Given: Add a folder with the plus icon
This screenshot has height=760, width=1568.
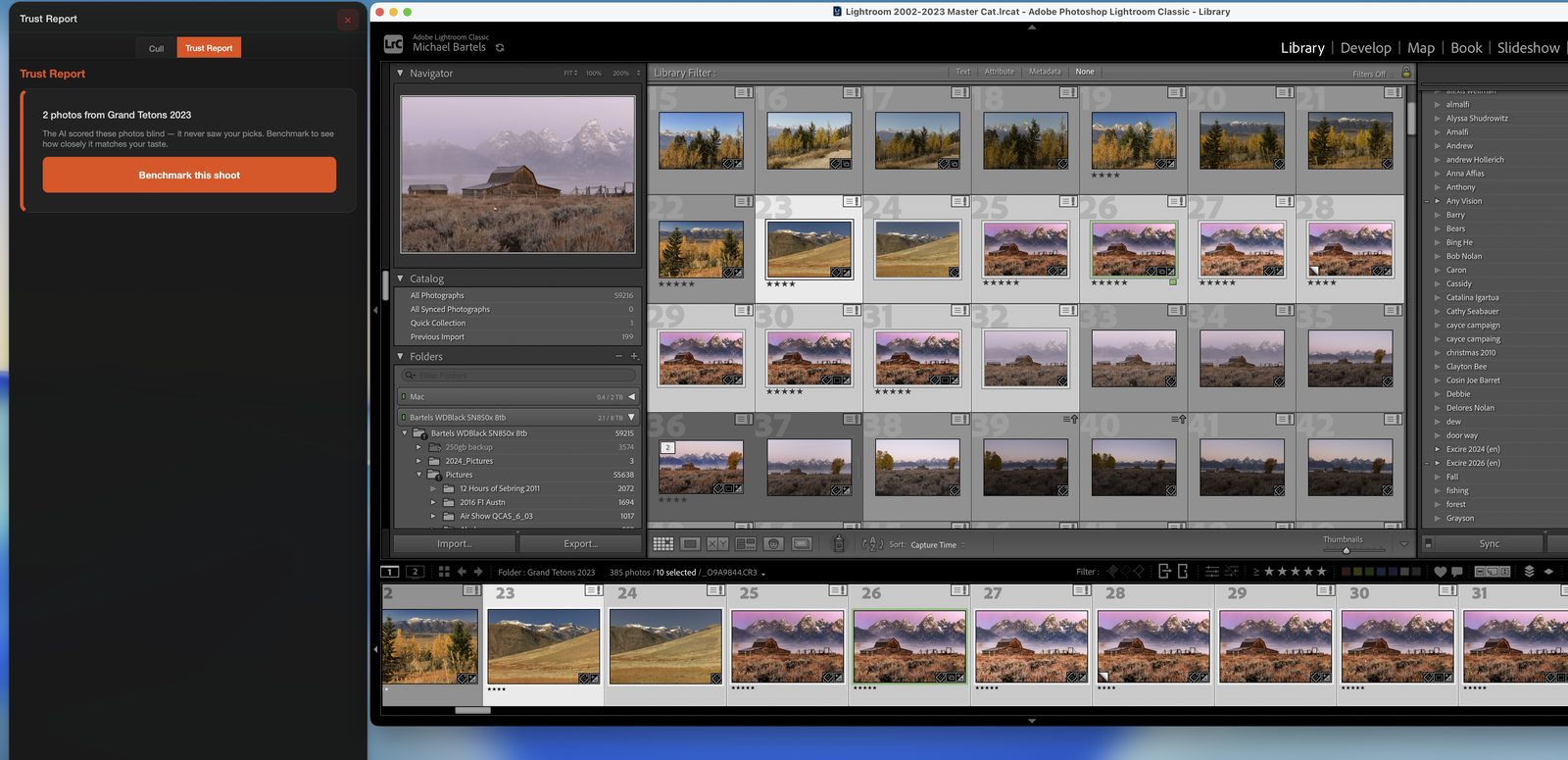Looking at the screenshot, I should pos(634,356).
